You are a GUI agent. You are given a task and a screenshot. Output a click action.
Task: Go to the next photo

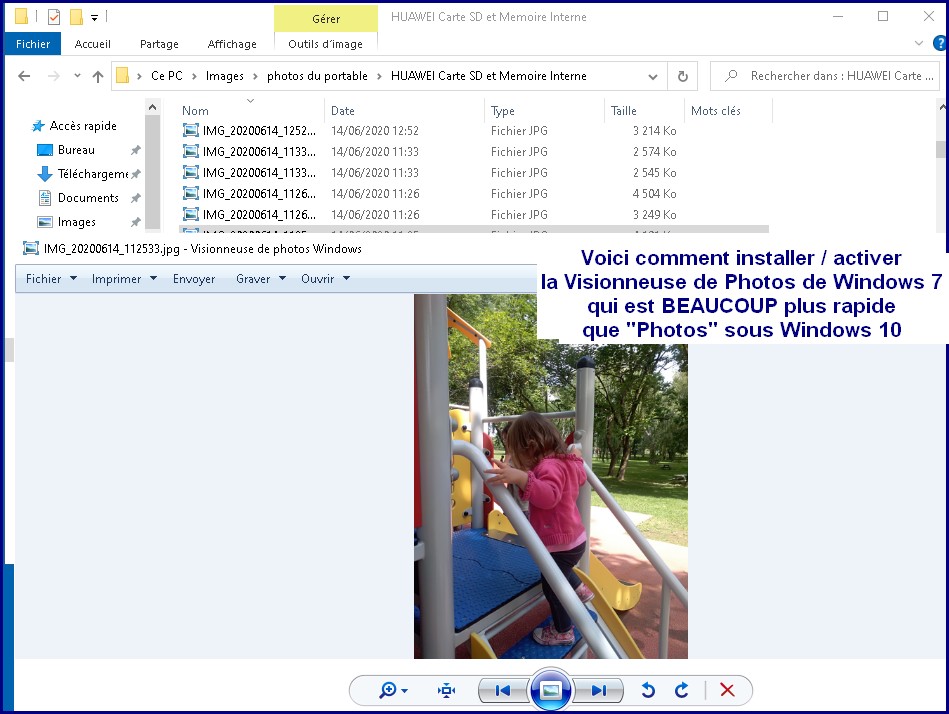[600, 690]
